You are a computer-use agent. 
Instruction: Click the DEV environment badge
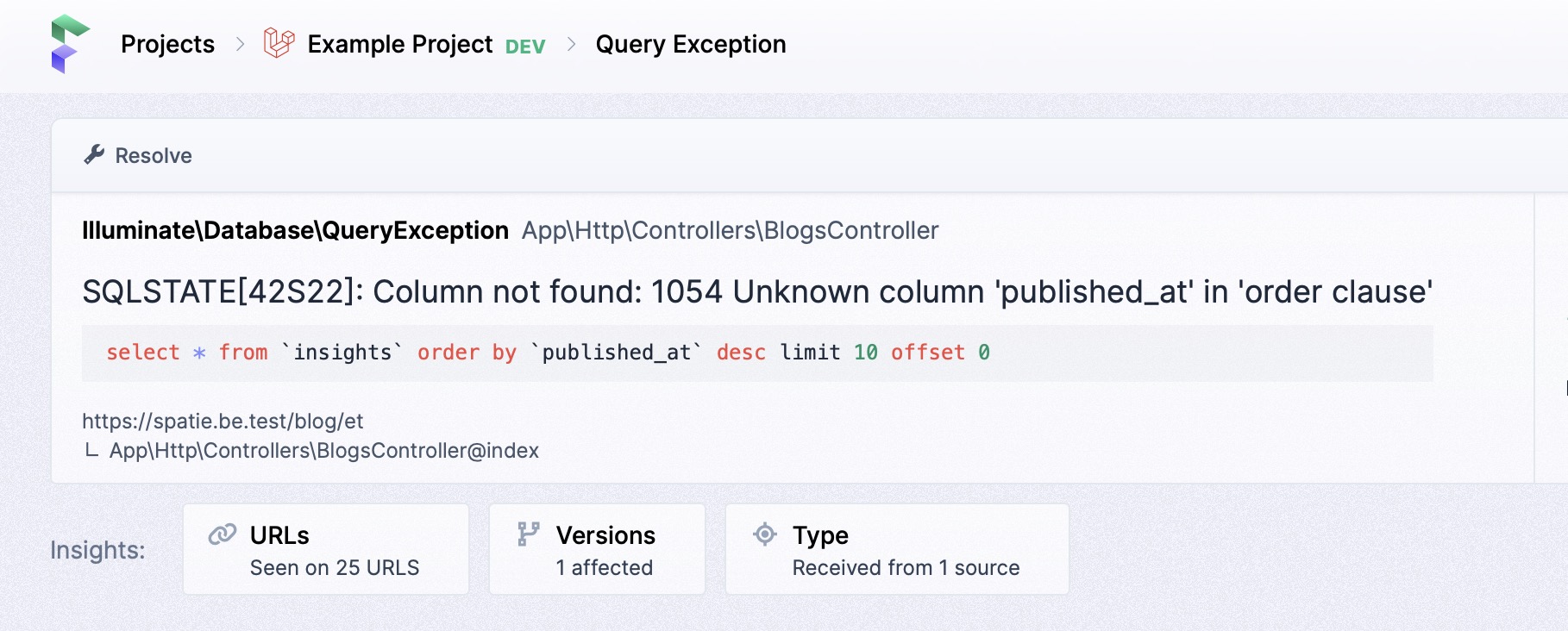[x=525, y=47]
